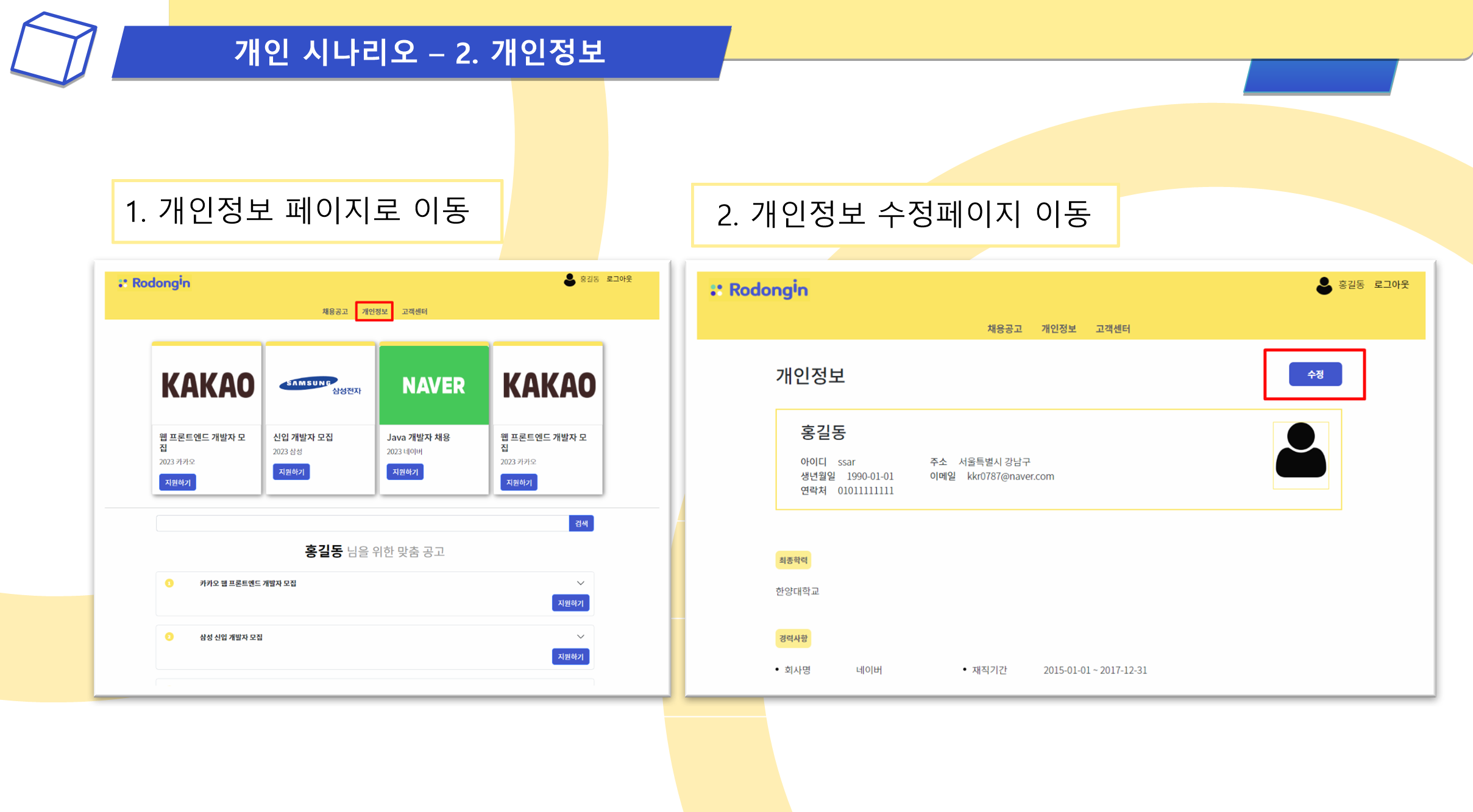Click the profile avatar next to 로그아웃 on right page
This screenshot has height=812, width=1473.
point(1324,285)
